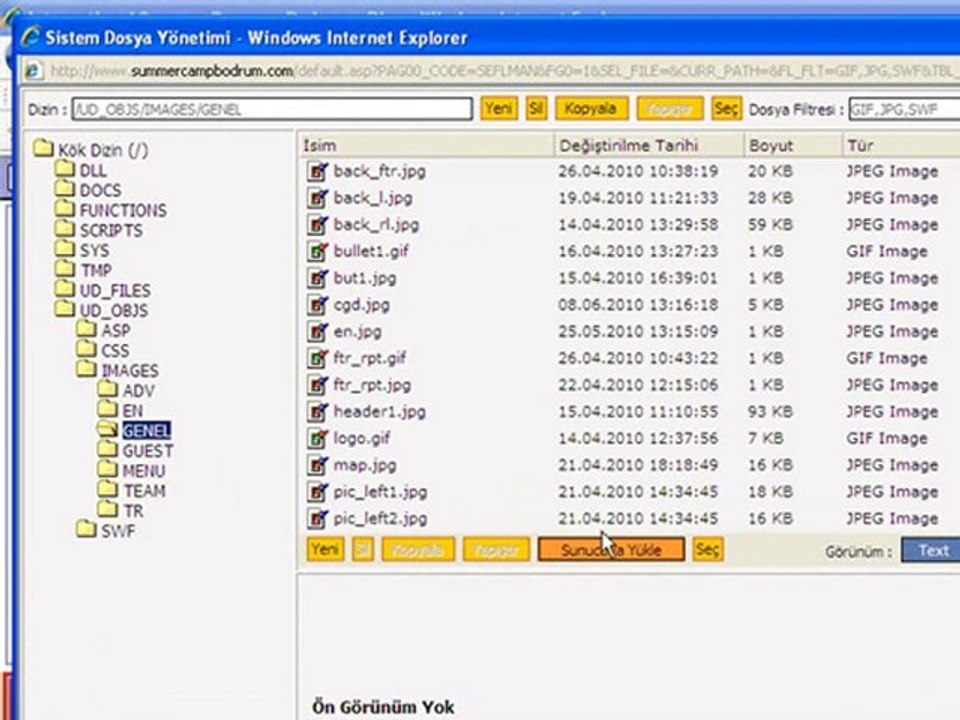This screenshot has width=960, height=720.
Task: Click the SCRIPTS folder icon
Action: (x=64, y=229)
